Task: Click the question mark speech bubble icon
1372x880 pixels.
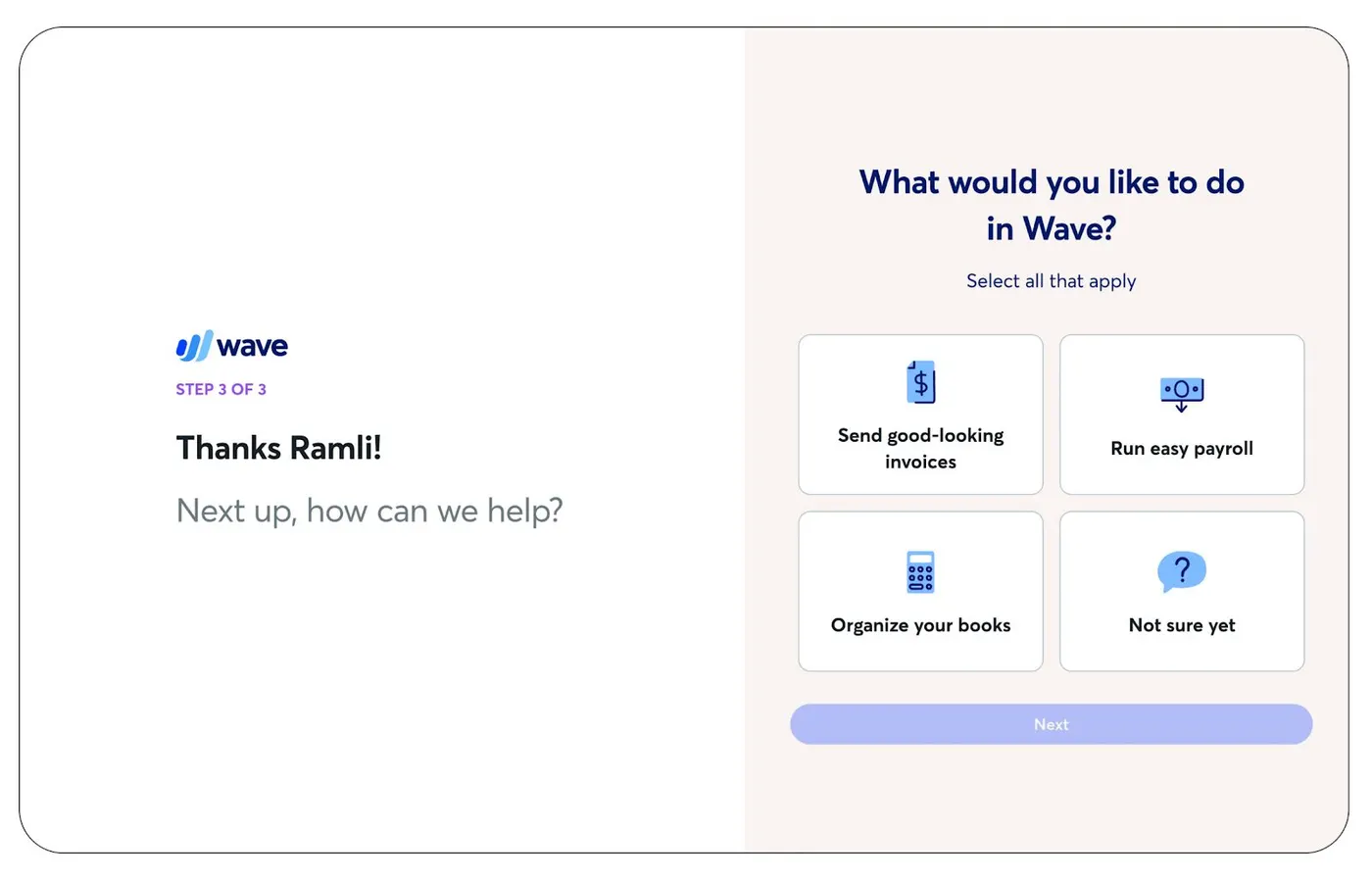Action: [x=1182, y=571]
